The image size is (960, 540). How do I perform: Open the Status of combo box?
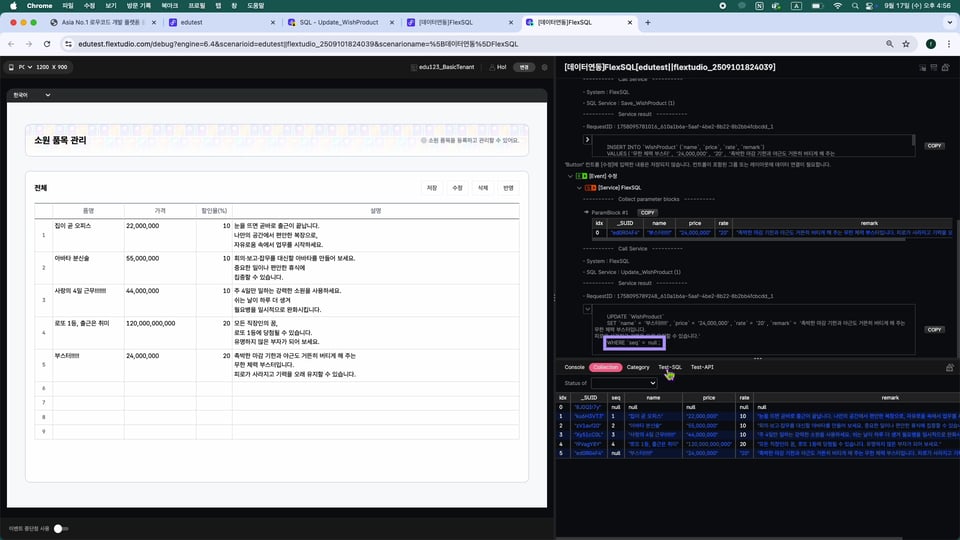(x=624, y=383)
